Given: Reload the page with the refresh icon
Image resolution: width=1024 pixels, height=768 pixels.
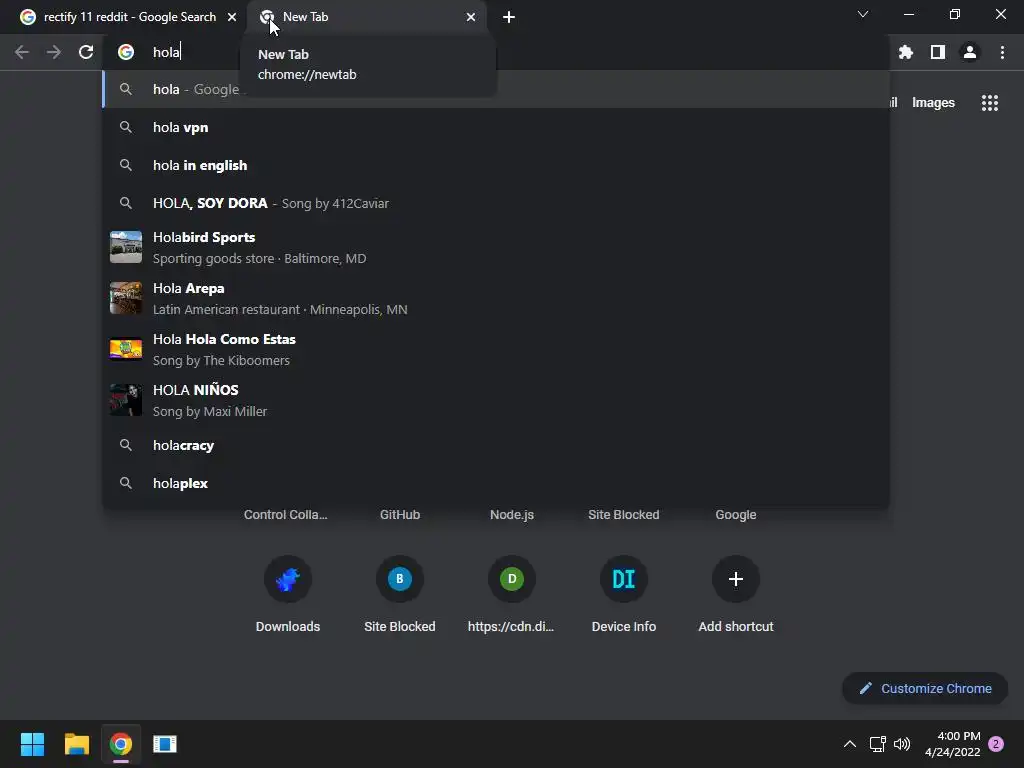Looking at the screenshot, I should pos(86,52).
